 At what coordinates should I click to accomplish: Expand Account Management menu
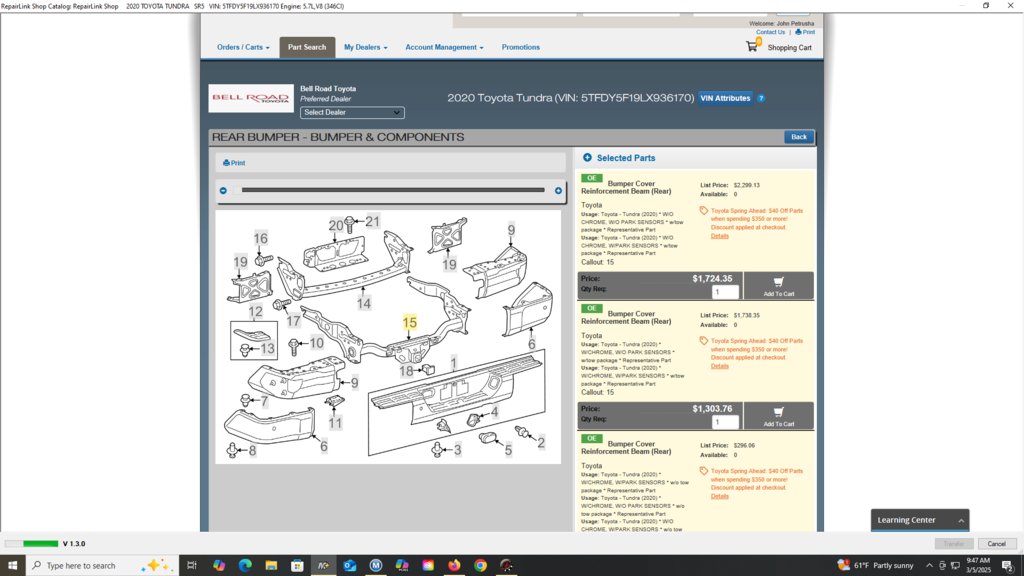[x=444, y=47]
